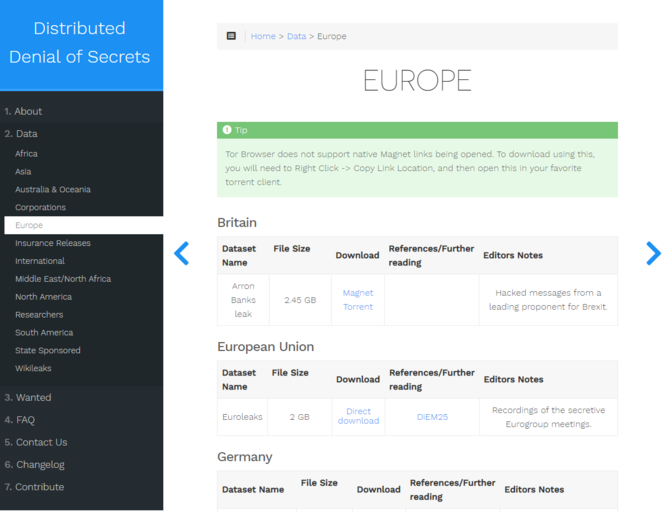Go to previous page with left arrow
The width and height of the screenshot is (670, 512).
point(181,253)
